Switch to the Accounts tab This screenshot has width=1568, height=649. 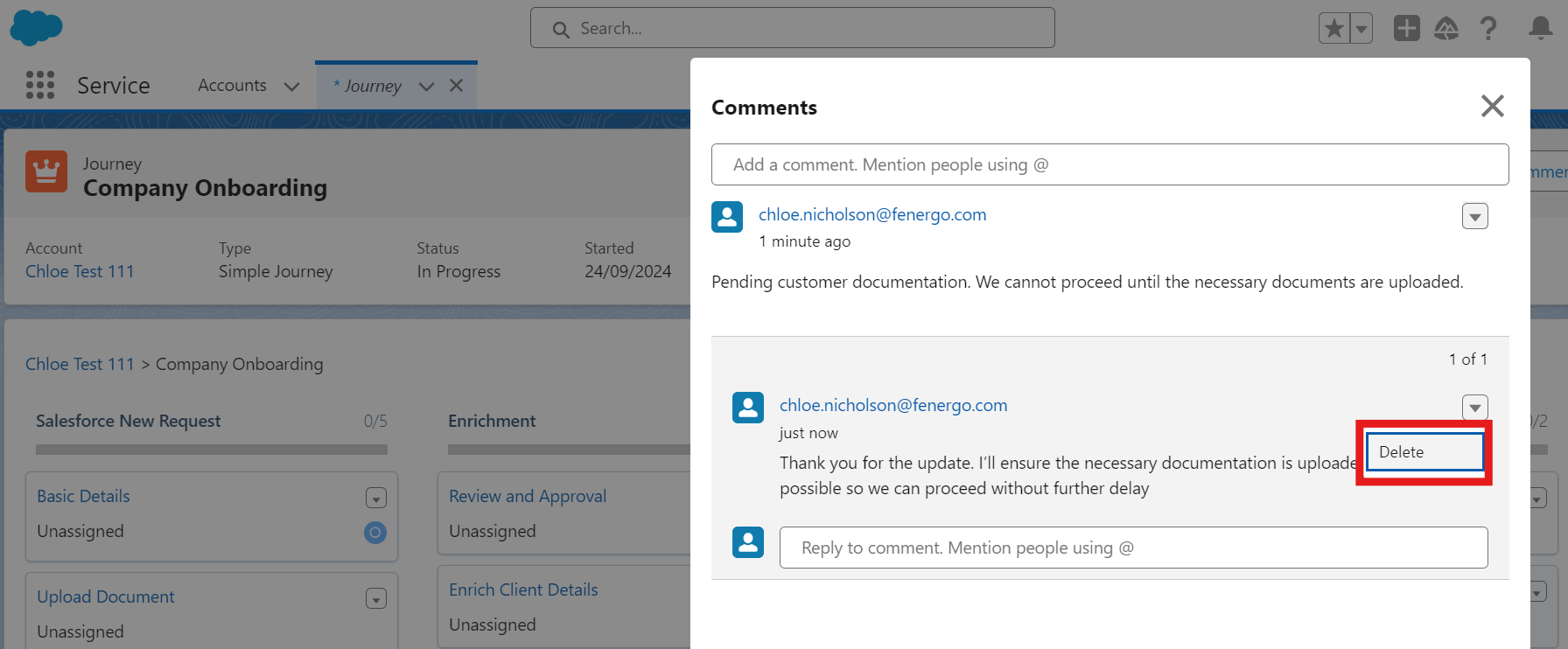(x=232, y=86)
